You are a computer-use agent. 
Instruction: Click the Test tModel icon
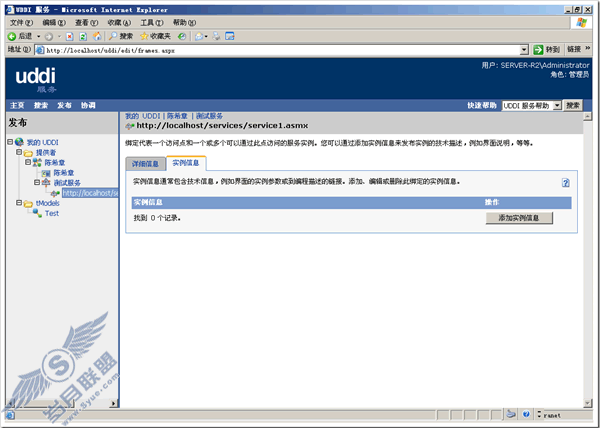pos(38,213)
